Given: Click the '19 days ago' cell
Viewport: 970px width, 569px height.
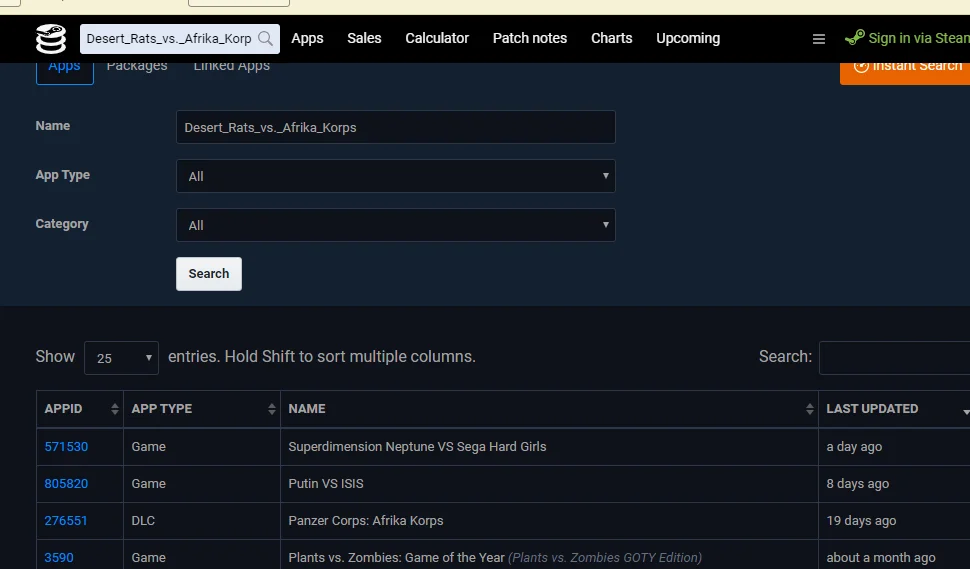Looking at the screenshot, I should 894,521.
